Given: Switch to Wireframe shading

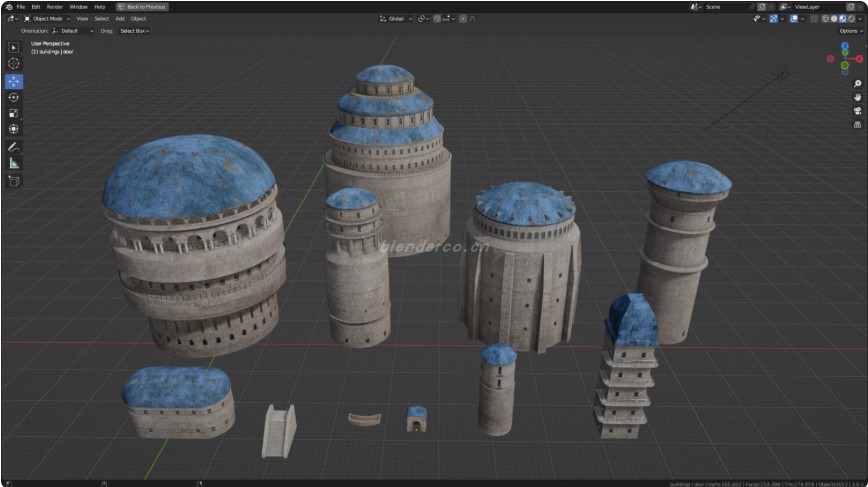Looking at the screenshot, I should [825, 19].
